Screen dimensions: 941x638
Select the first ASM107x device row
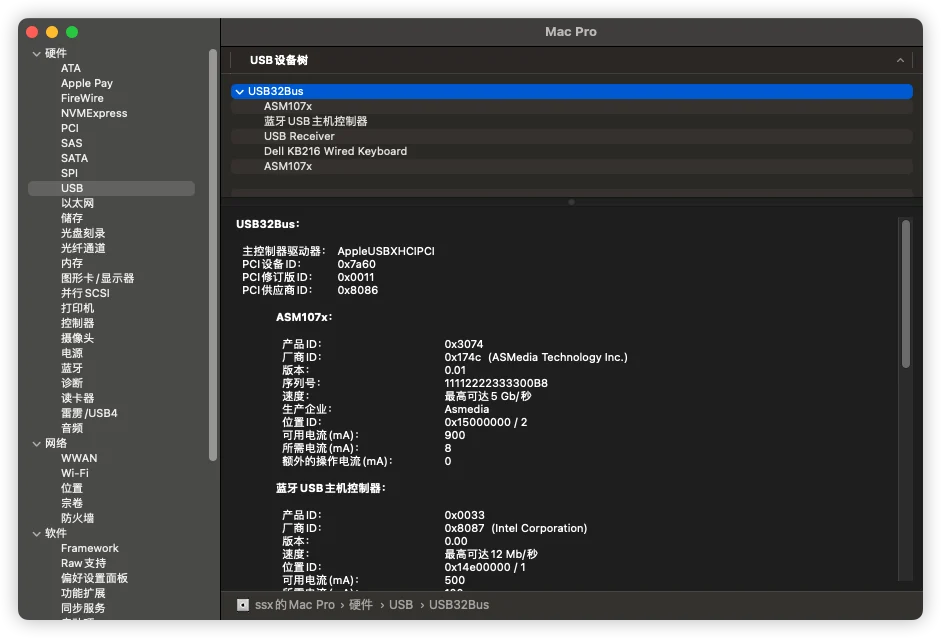click(x=572, y=107)
